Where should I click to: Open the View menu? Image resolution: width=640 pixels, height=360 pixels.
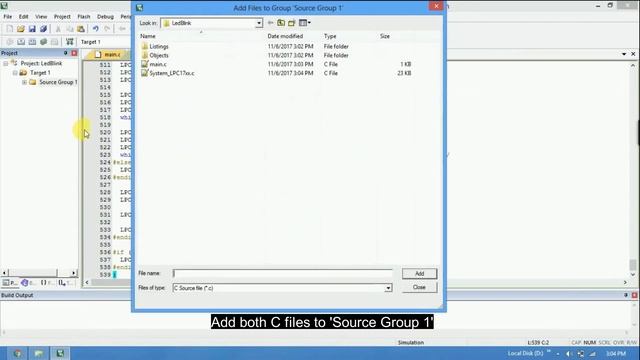pos(41,16)
